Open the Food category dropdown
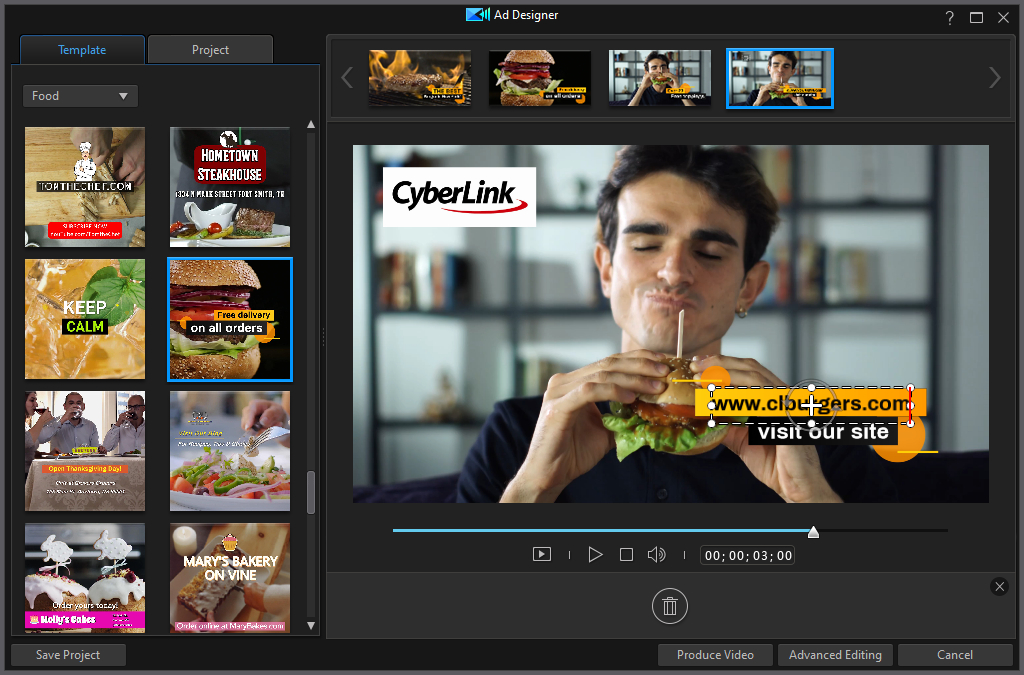The width and height of the screenshot is (1024, 675). (80, 96)
